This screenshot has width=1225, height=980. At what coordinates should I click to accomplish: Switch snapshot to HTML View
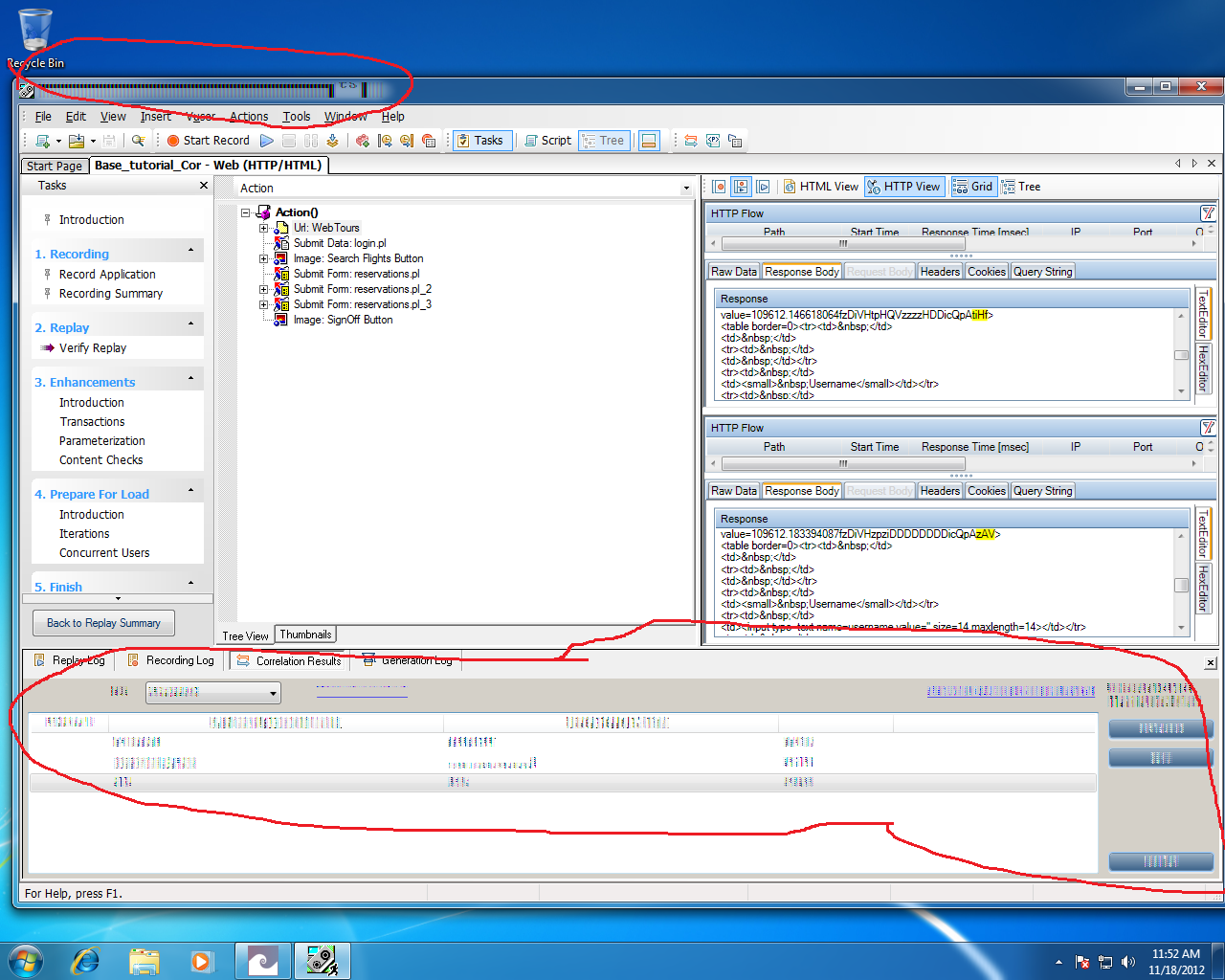[821, 187]
